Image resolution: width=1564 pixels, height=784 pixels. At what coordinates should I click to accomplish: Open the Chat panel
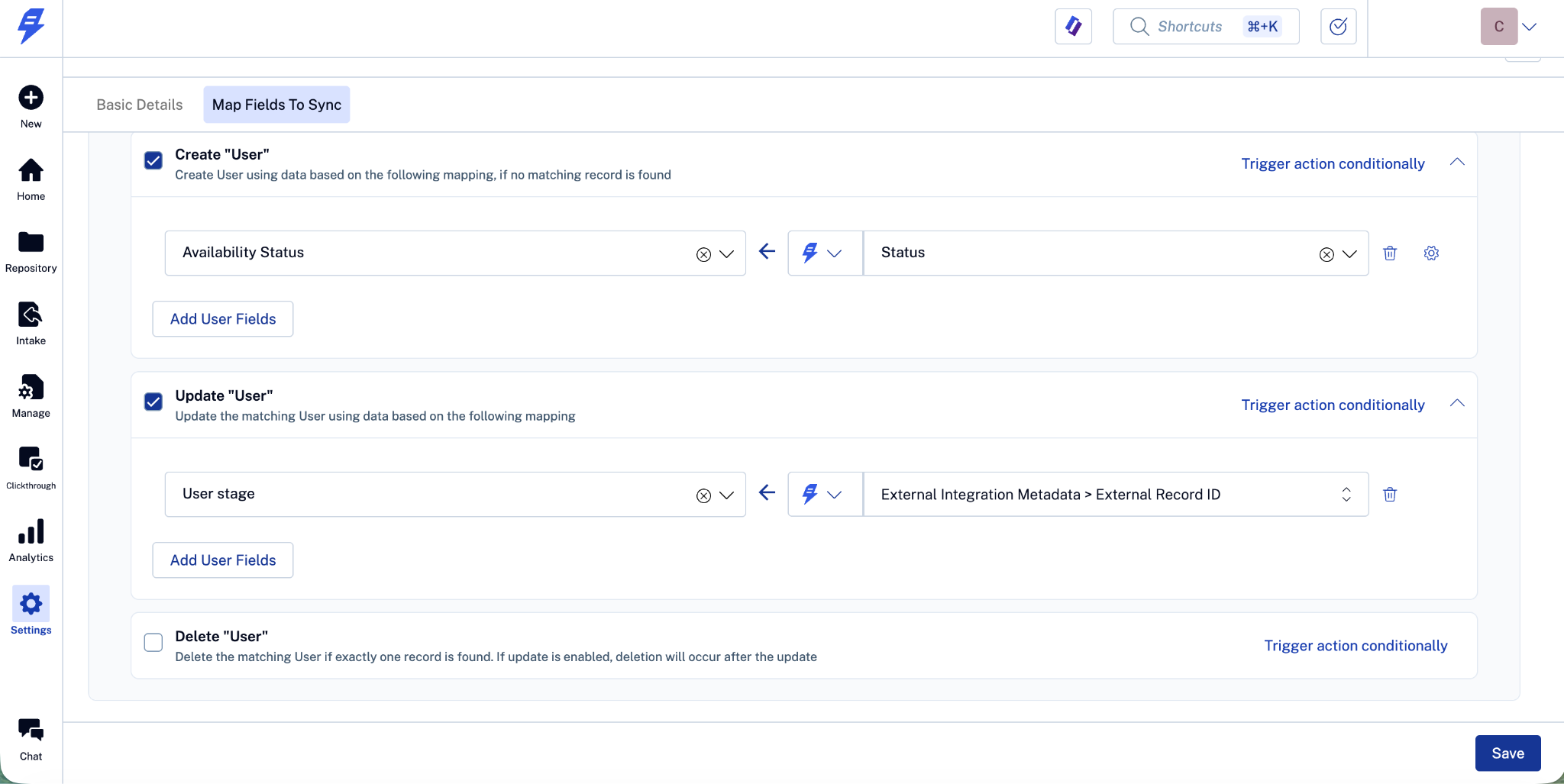tap(31, 739)
